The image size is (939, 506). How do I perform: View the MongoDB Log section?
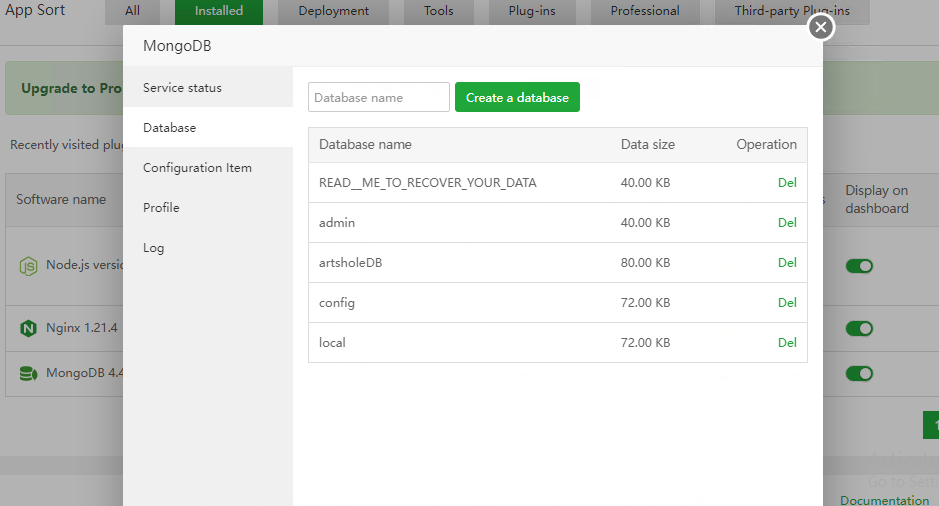coord(153,248)
